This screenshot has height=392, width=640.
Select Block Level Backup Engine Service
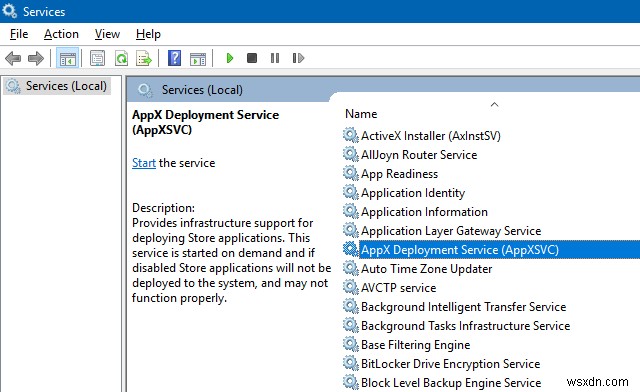click(x=451, y=383)
